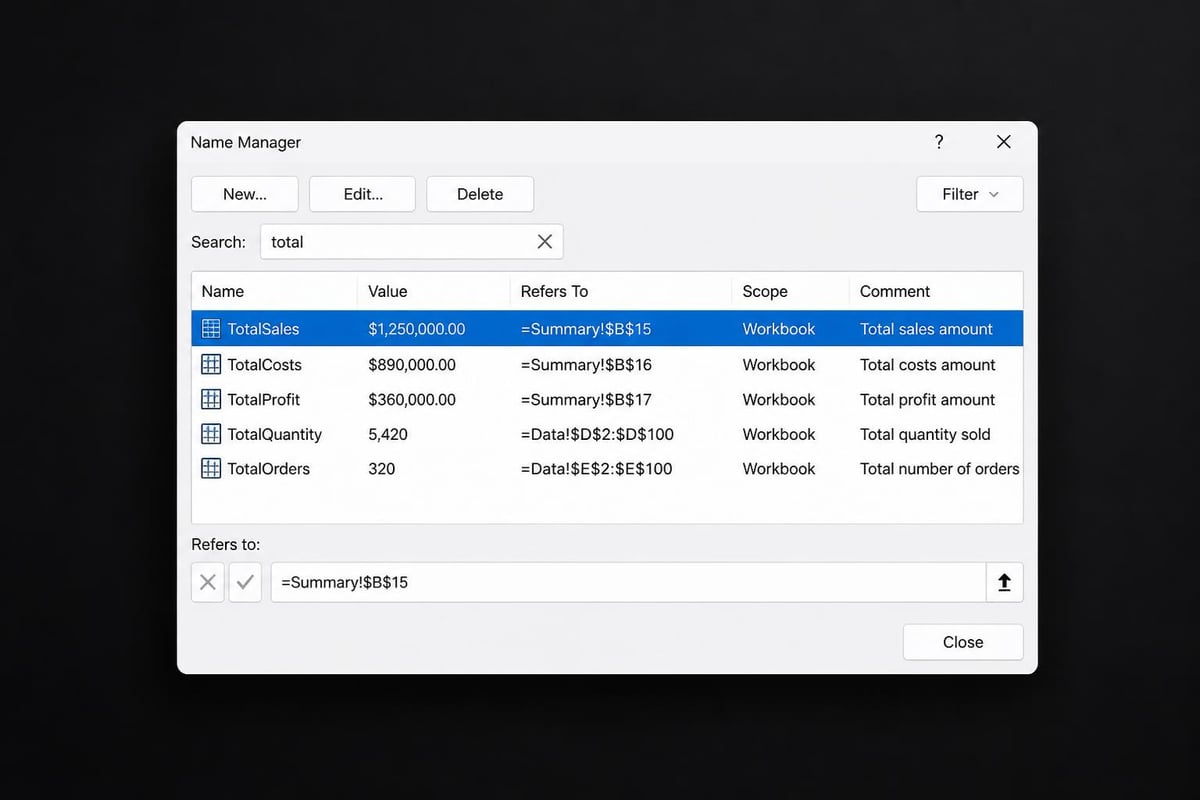Collapse the dialog with the range selector arrow
Image resolution: width=1200 pixels, height=800 pixels.
click(1004, 582)
